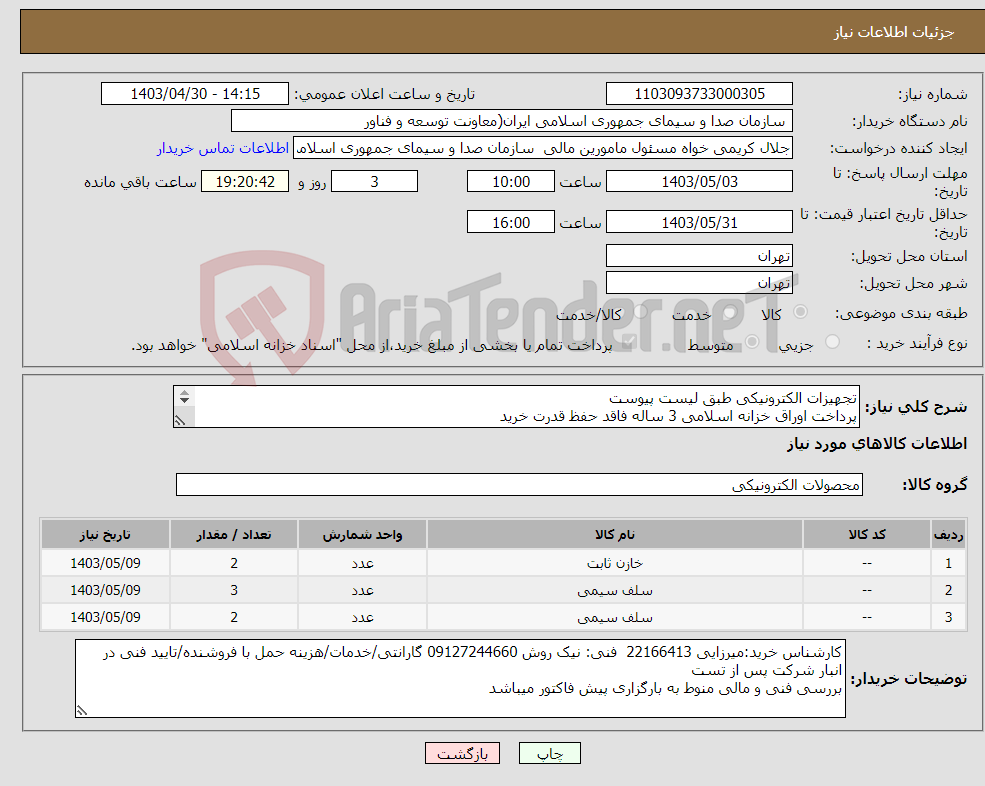Click the جزئیات اطلاعات نیاز header title
985x786 pixels.
click(893, 32)
